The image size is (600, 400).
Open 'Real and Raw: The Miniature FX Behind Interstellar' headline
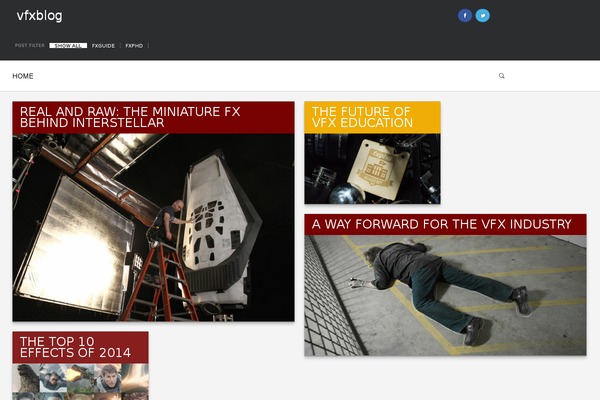pos(130,117)
